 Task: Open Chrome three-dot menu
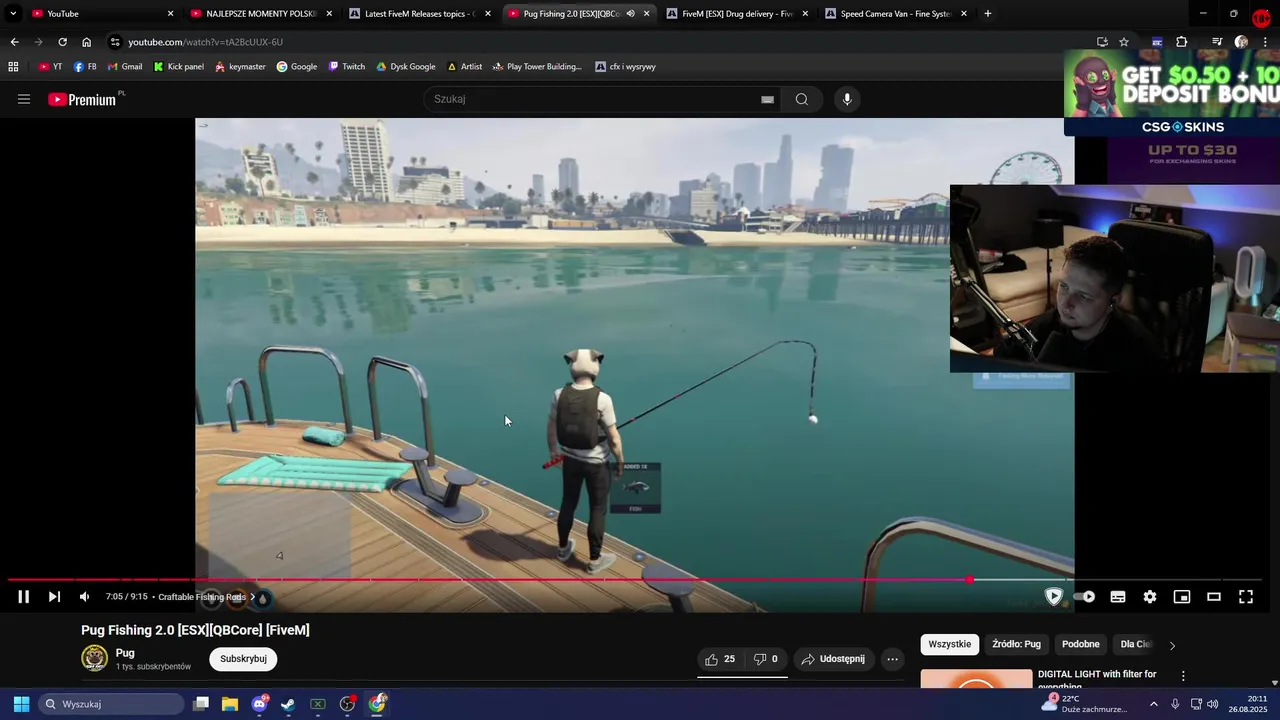tap(1265, 42)
